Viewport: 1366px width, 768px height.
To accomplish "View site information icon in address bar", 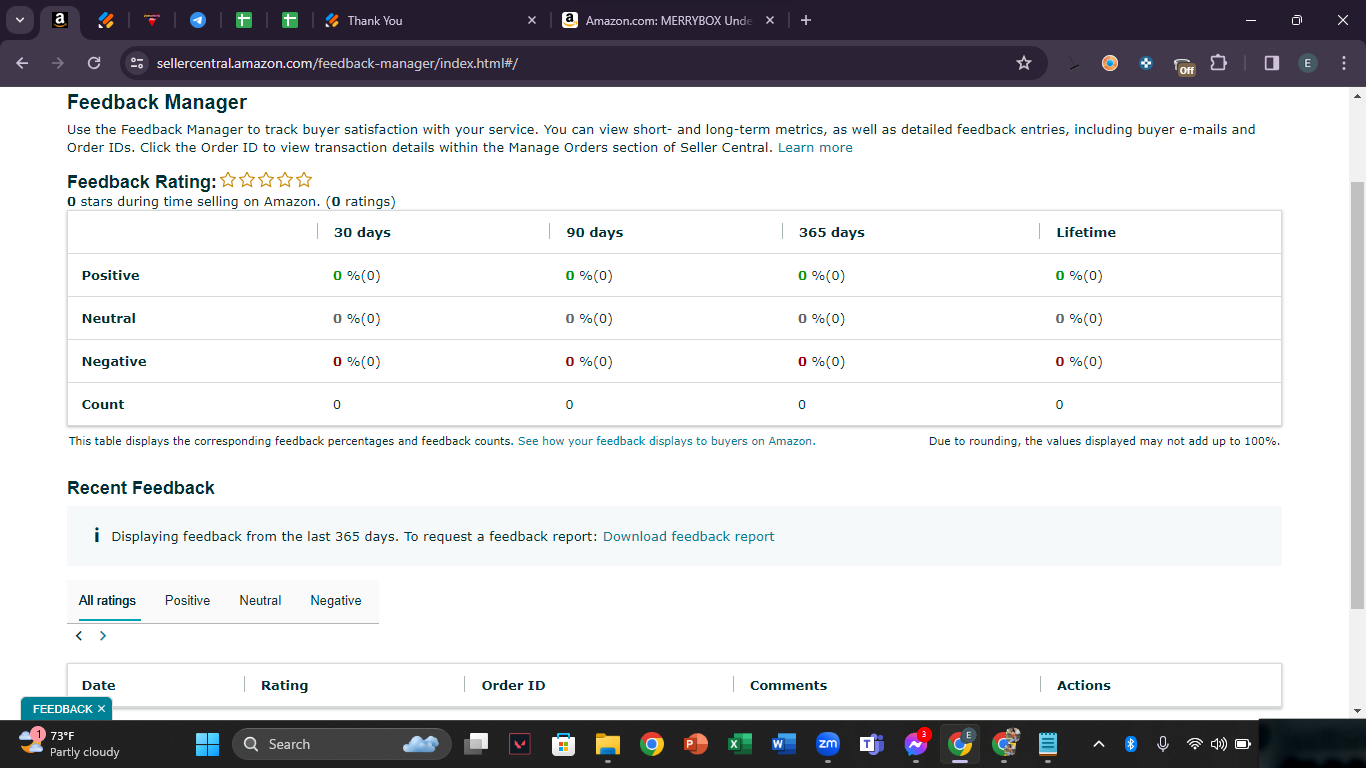I will point(138,63).
